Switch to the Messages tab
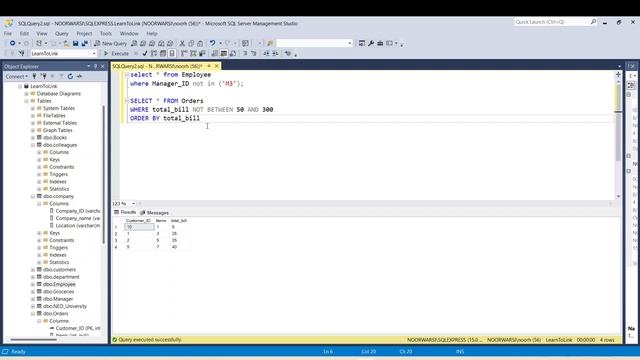This screenshot has height=360, width=640. (154, 213)
